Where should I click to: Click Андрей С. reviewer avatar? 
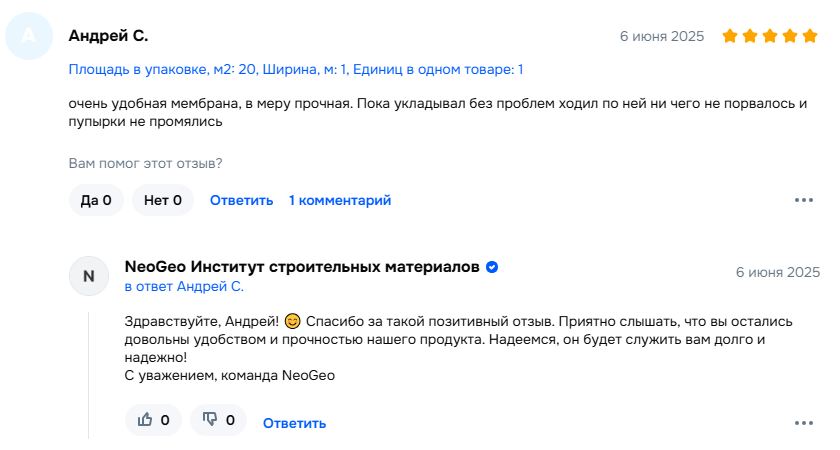pos(29,36)
